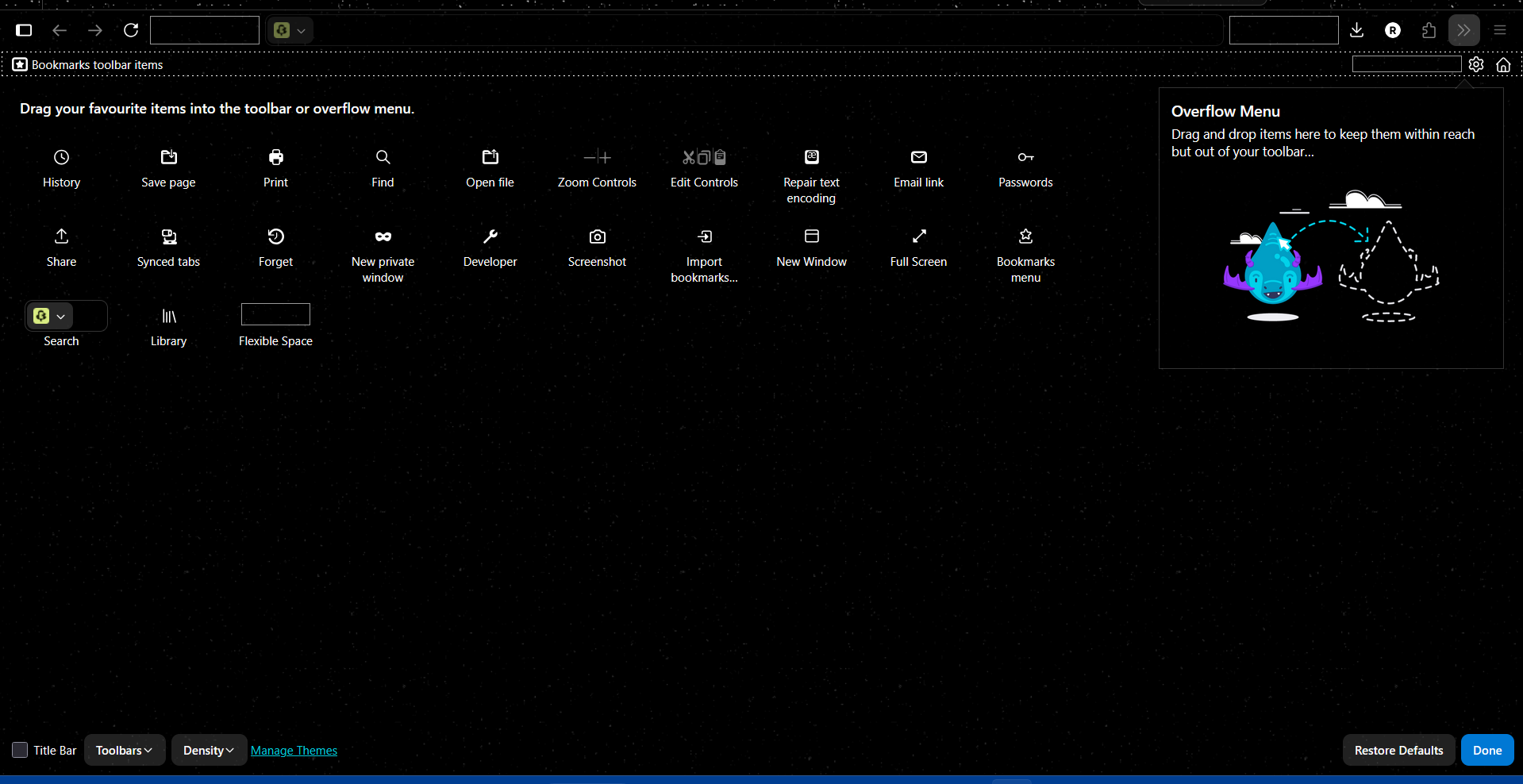Click the Restore Defaults button
This screenshot has width=1523, height=784.
[1398, 750]
